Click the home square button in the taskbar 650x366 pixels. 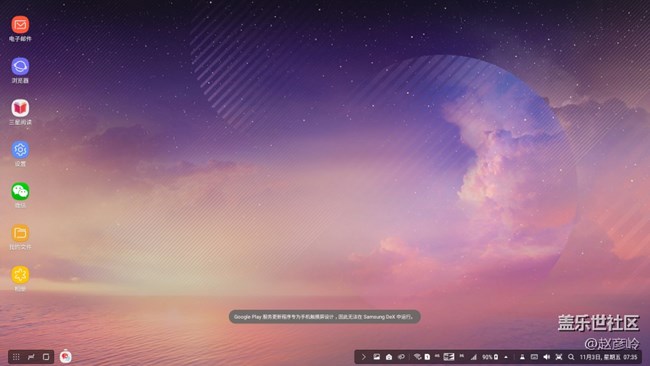46,357
